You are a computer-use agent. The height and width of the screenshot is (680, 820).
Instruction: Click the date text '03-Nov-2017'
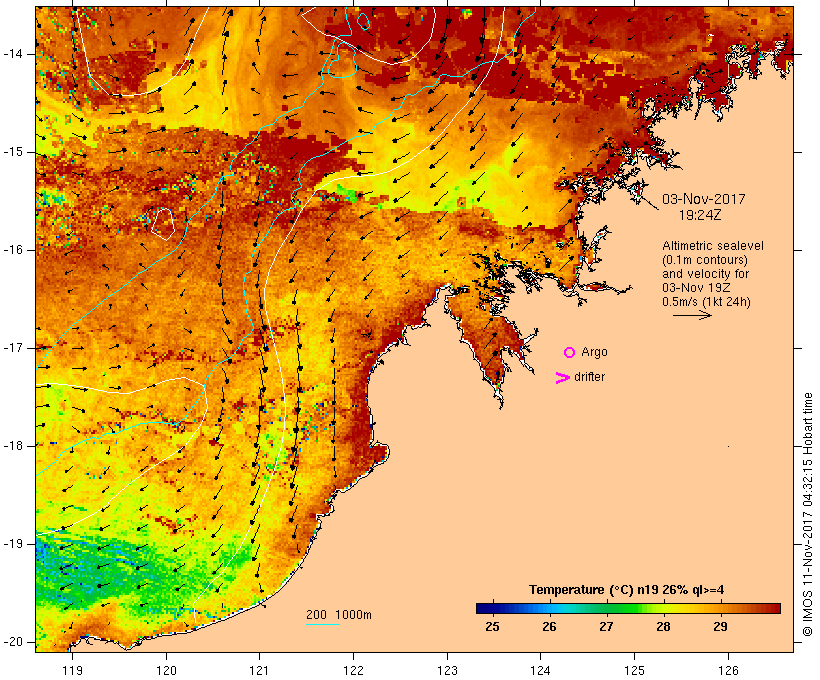coord(703,199)
